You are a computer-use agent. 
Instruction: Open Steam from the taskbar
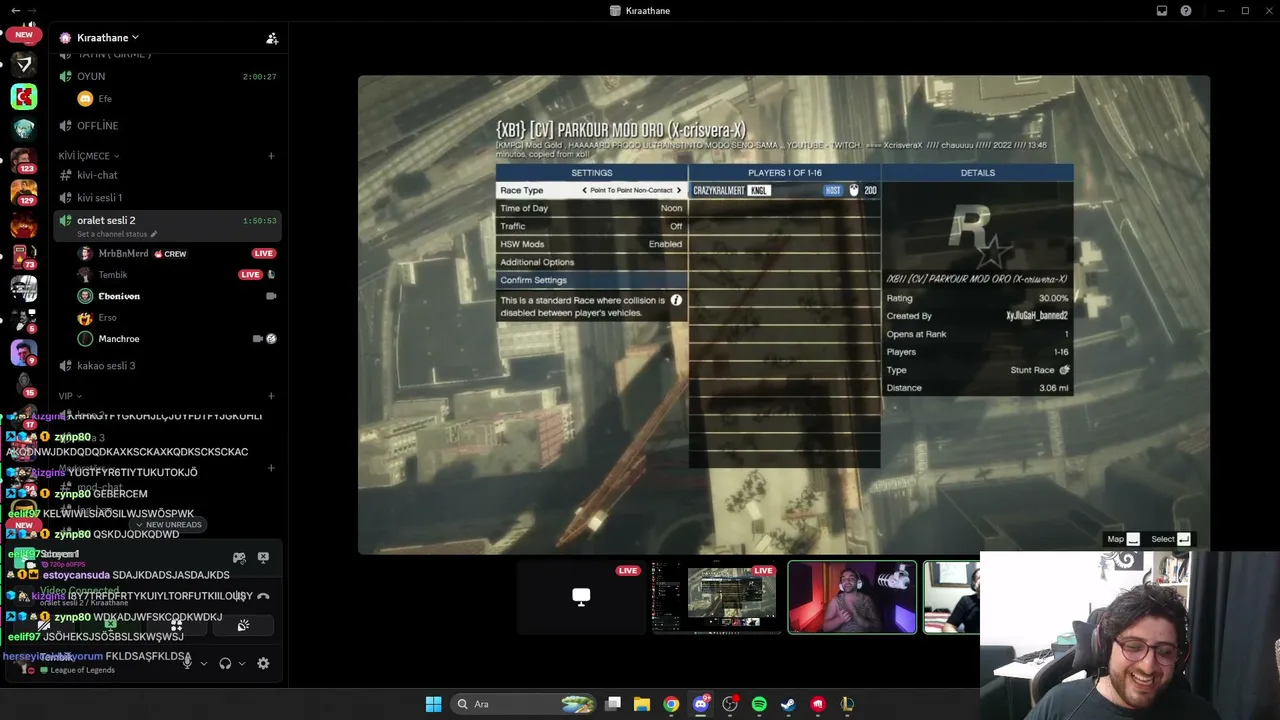click(x=788, y=704)
